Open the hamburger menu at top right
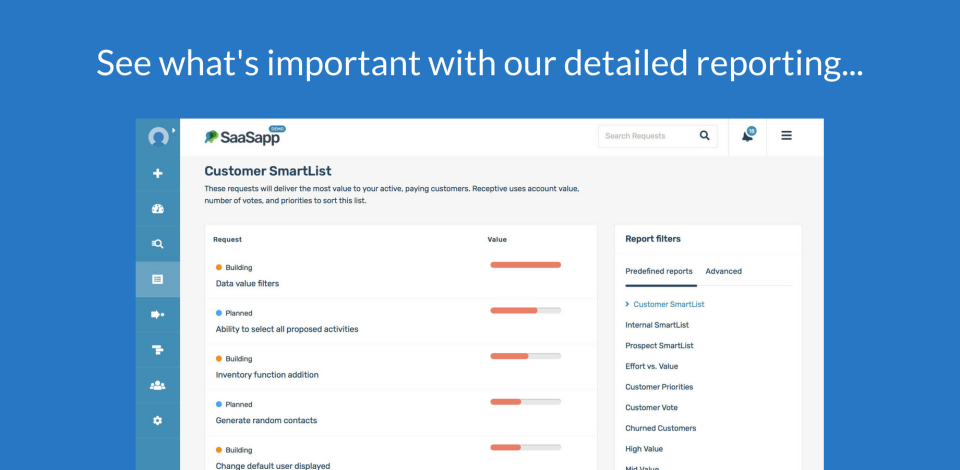 (x=786, y=136)
